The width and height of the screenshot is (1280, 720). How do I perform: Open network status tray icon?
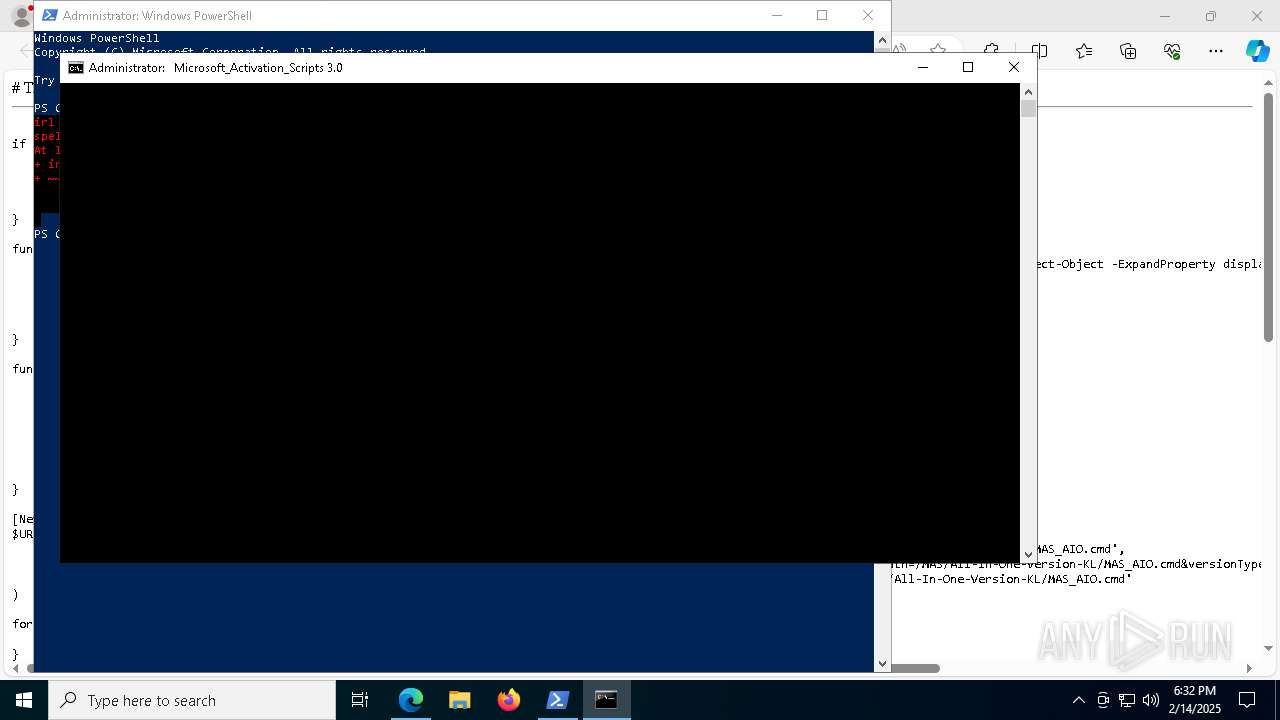click(1127, 700)
